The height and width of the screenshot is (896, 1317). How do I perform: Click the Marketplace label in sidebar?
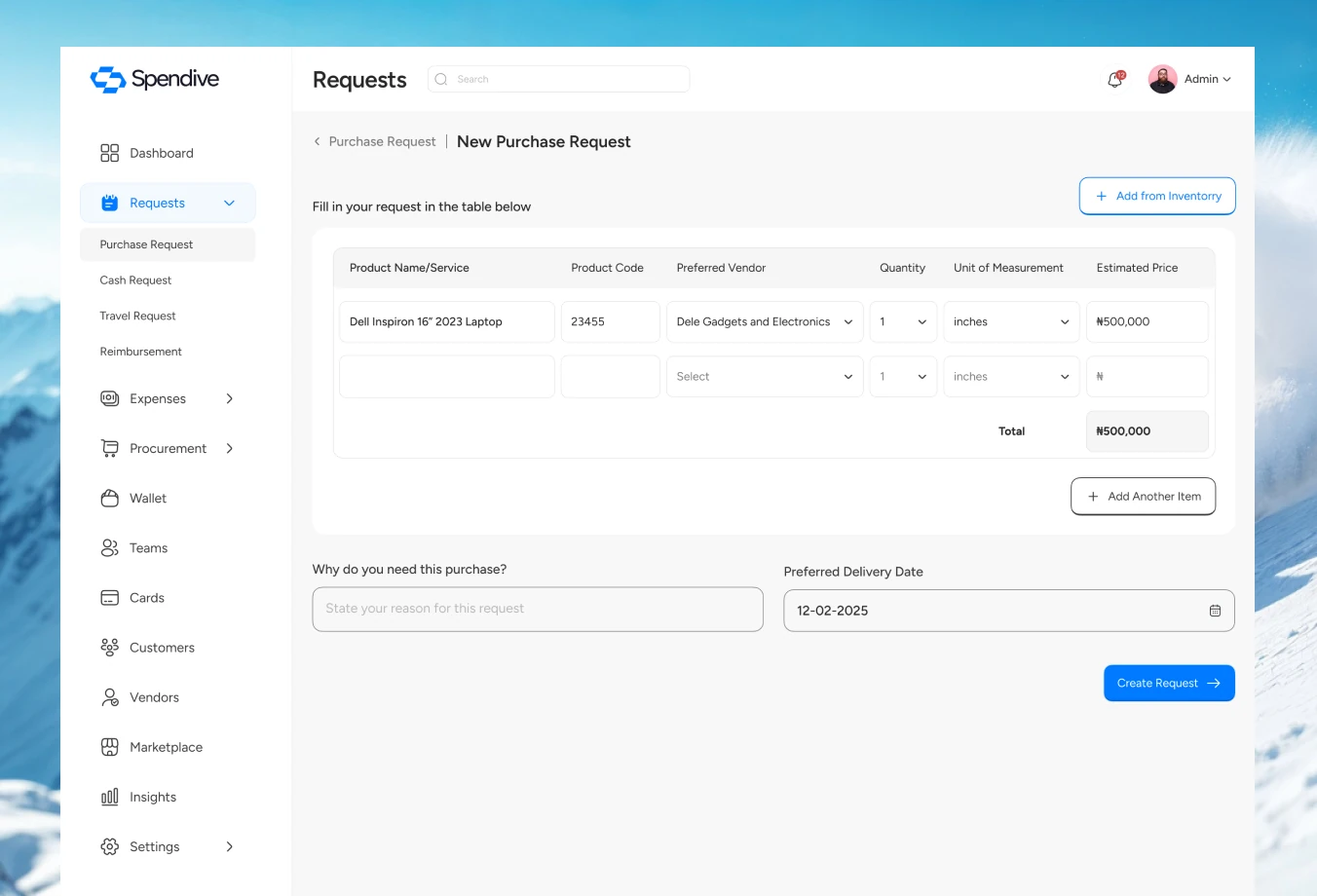[x=166, y=747]
